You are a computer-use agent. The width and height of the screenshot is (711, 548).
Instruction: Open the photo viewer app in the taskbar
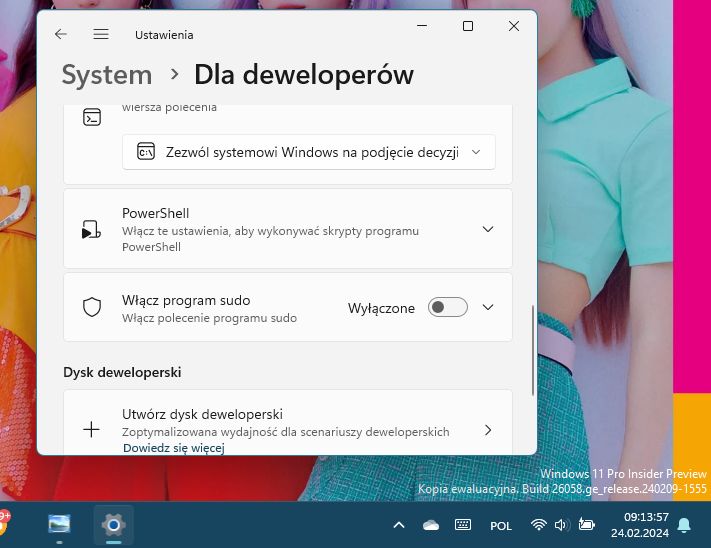tap(59, 525)
